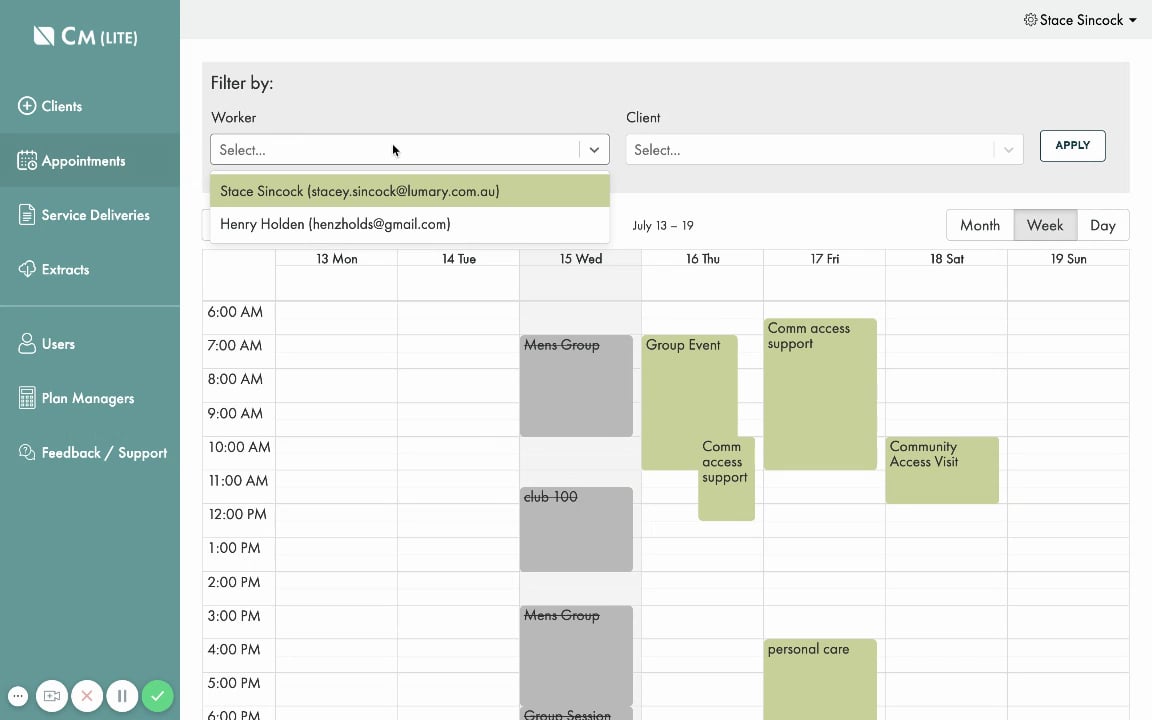
Task: Open Wednesday morning Mens Group cancelled appointment
Action: pos(576,386)
